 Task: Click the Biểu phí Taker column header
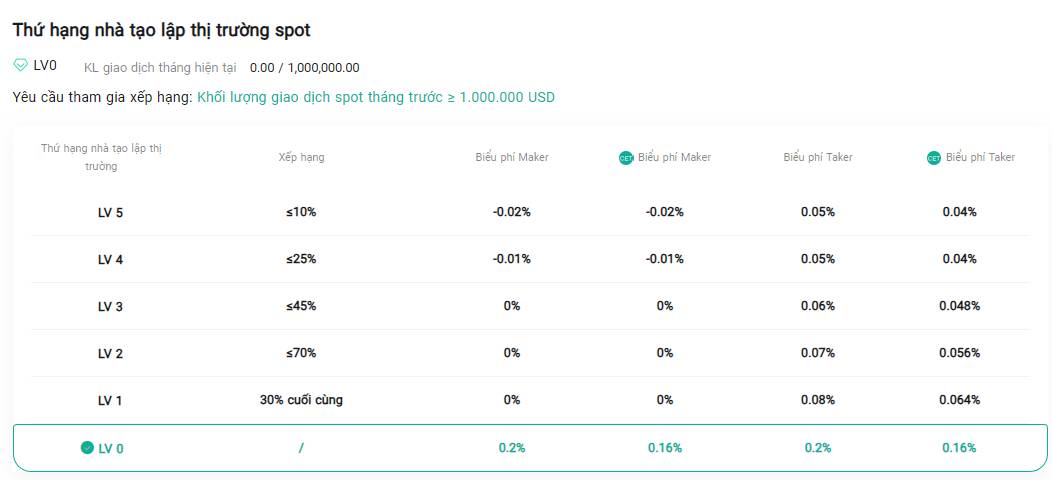pos(818,157)
